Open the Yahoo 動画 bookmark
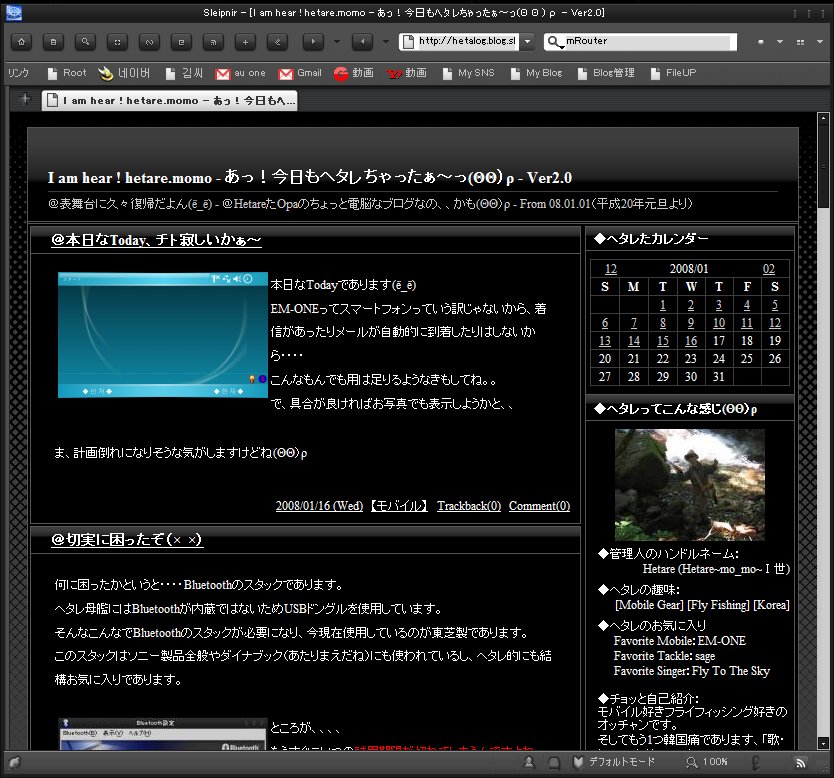 tap(407, 73)
